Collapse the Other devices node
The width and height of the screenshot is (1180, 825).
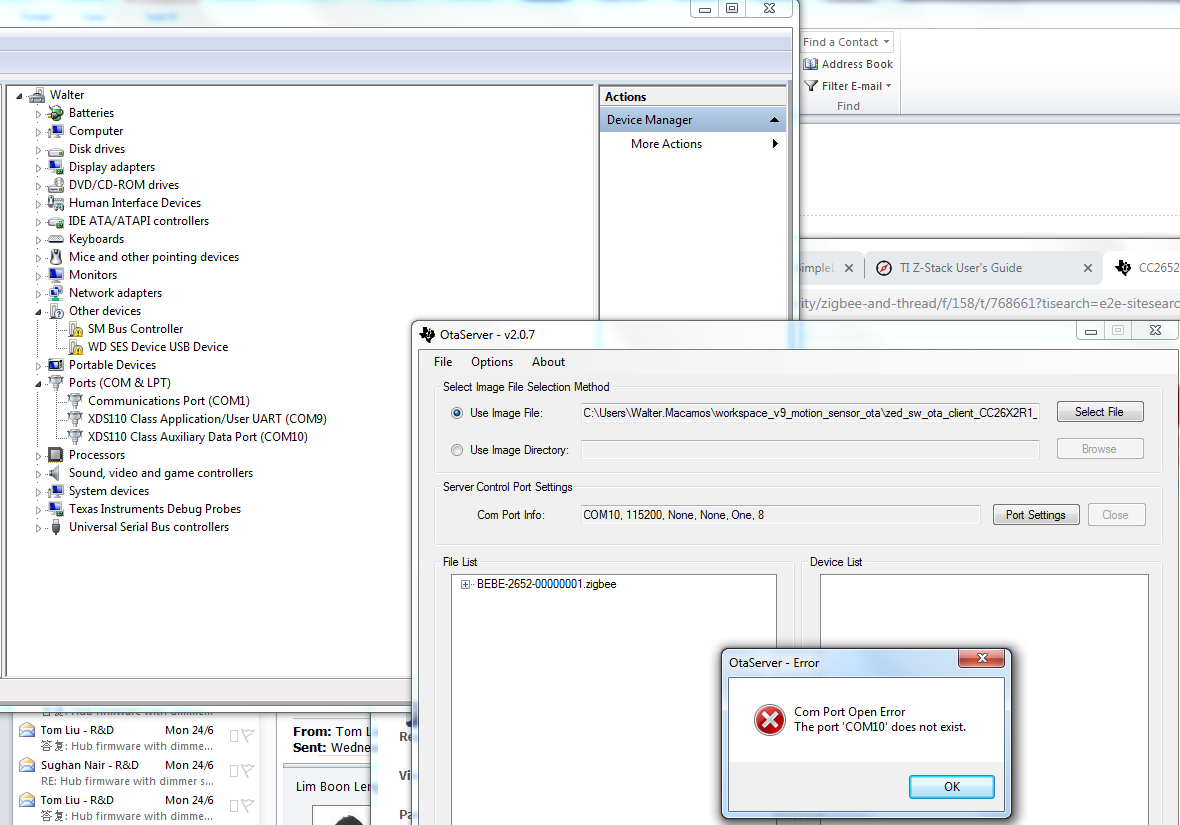point(38,312)
